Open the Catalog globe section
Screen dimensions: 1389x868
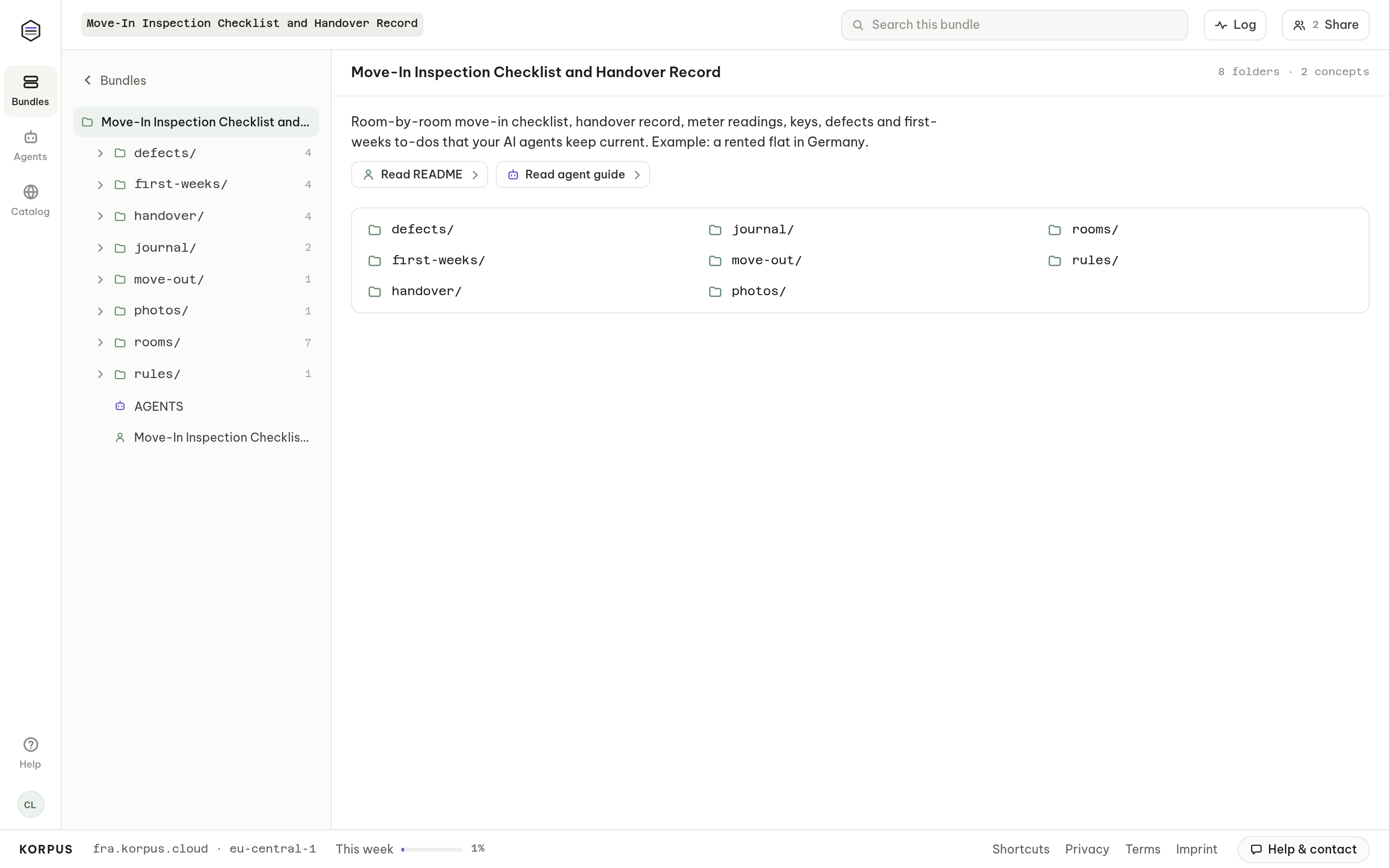click(x=30, y=200)
